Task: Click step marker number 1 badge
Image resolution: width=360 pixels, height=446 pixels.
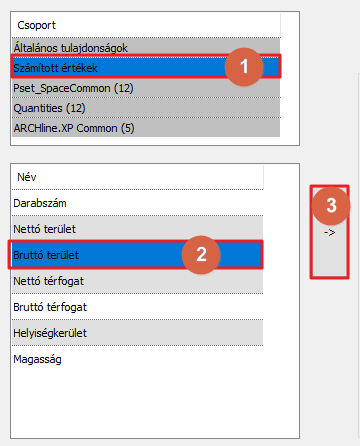Action: pos(244,66)
